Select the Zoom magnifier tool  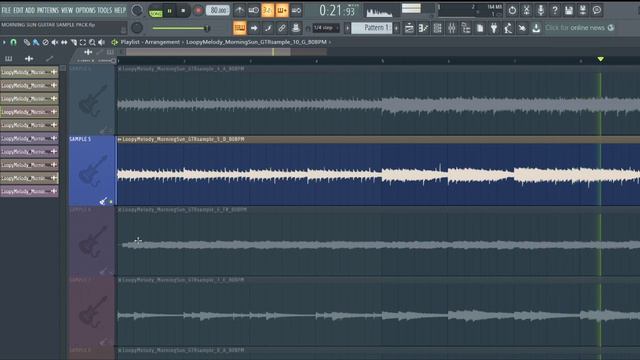pos(92,42)
